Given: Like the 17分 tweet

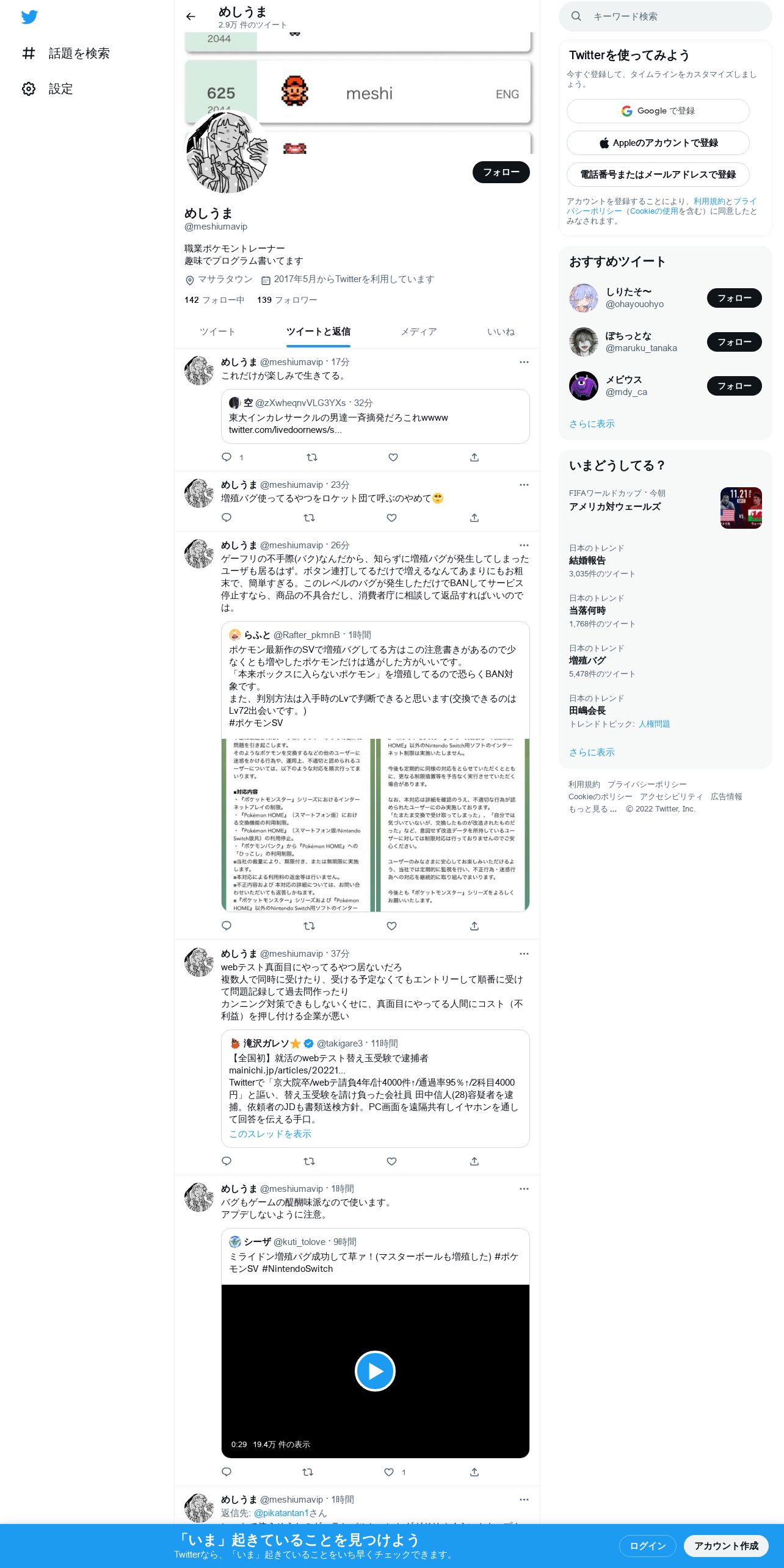Looking at the screenshot, I should coord(393,457).
